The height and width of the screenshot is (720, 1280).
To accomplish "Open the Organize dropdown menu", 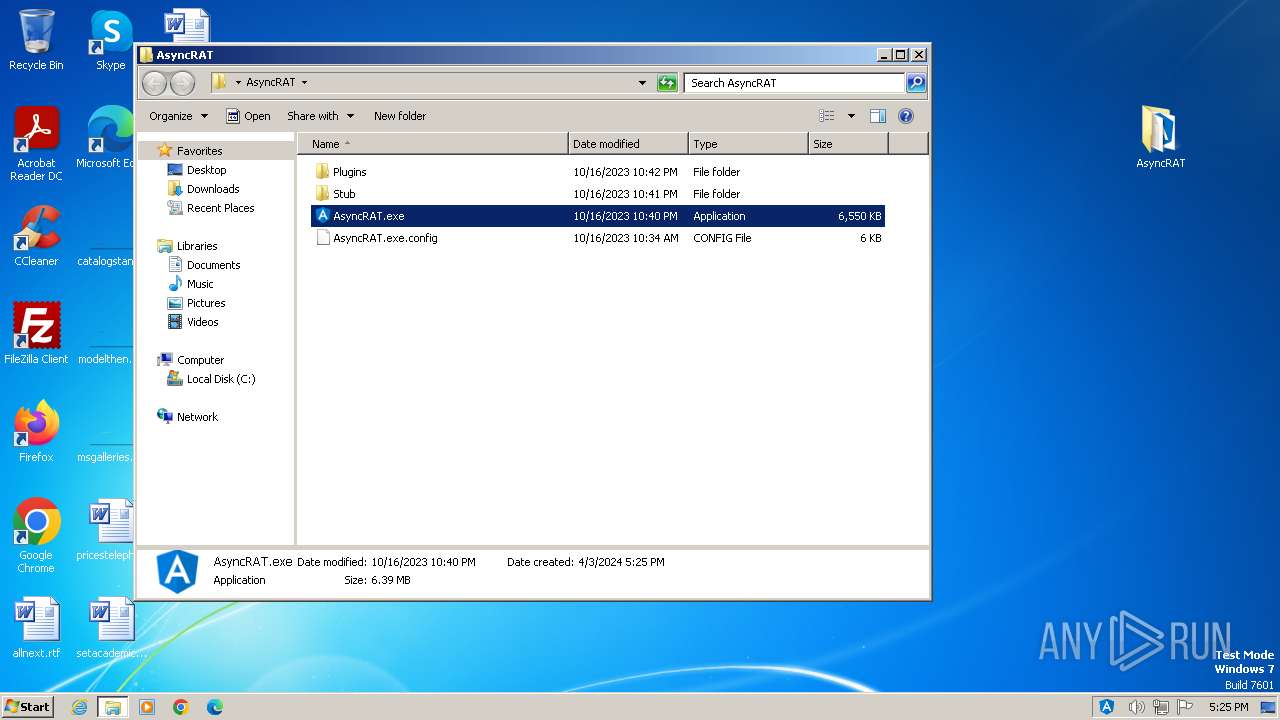I will (178, 116).
